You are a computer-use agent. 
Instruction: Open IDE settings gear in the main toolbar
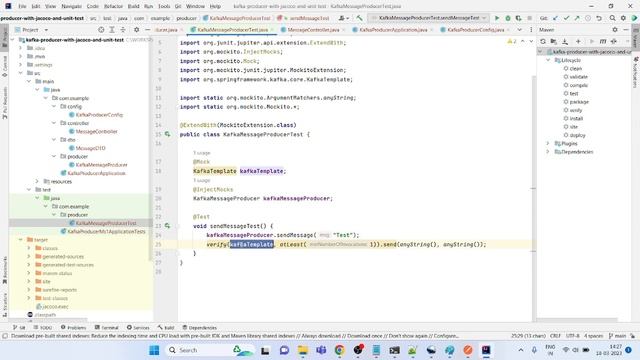623,18
